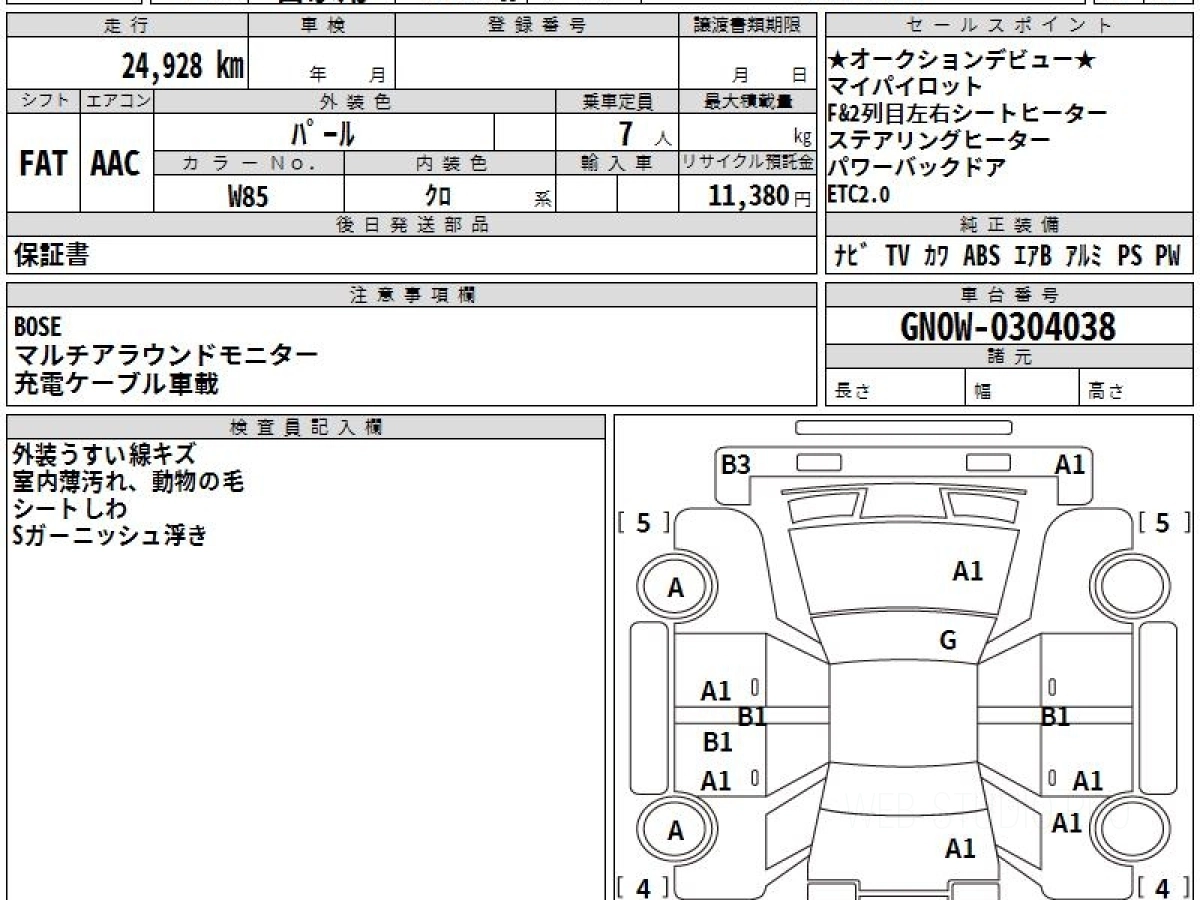
Task: Select the FAT shift type cell
Action: coord(43,164)
